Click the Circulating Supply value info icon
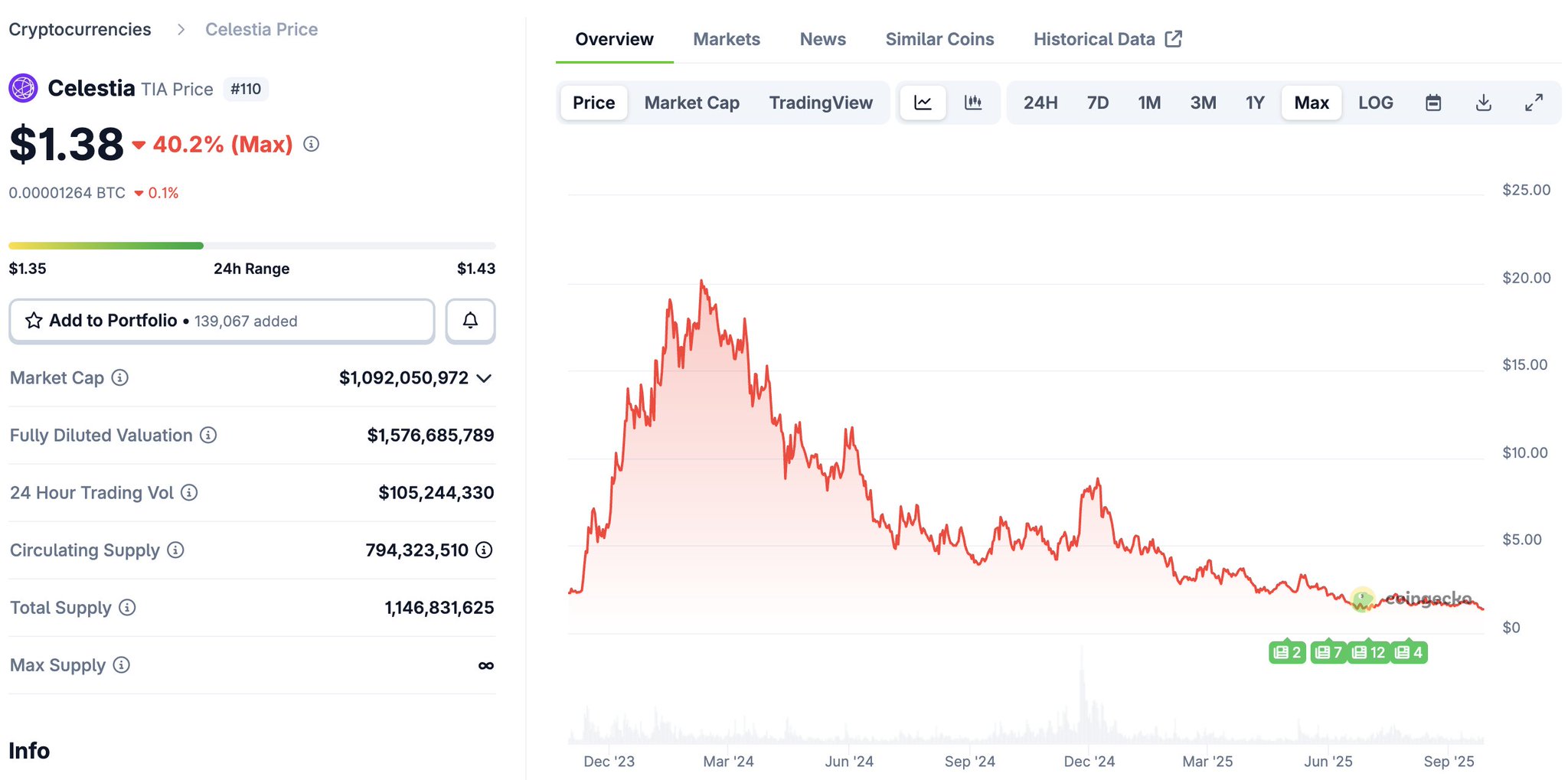The height and width of the screenshot is (780, 1568). 484,550
